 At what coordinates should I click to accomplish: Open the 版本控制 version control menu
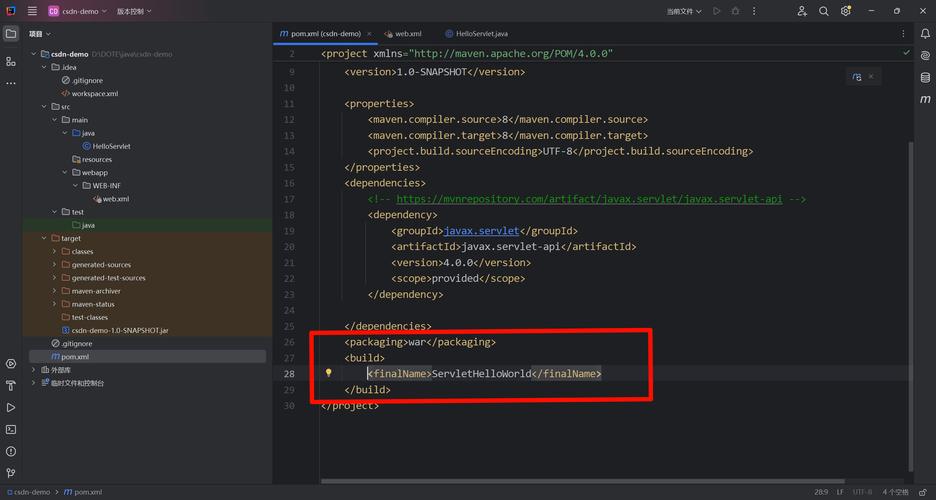(x=133, y=11)
